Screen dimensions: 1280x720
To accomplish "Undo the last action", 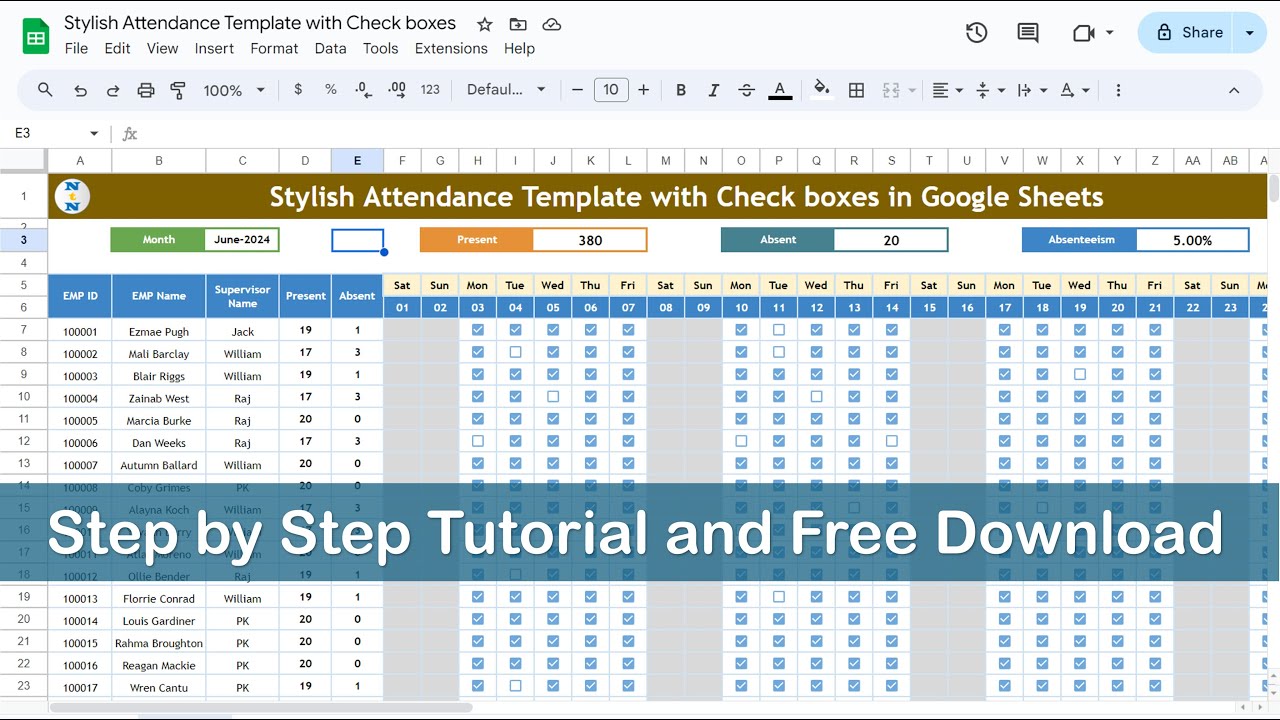I will click(80, 90).
